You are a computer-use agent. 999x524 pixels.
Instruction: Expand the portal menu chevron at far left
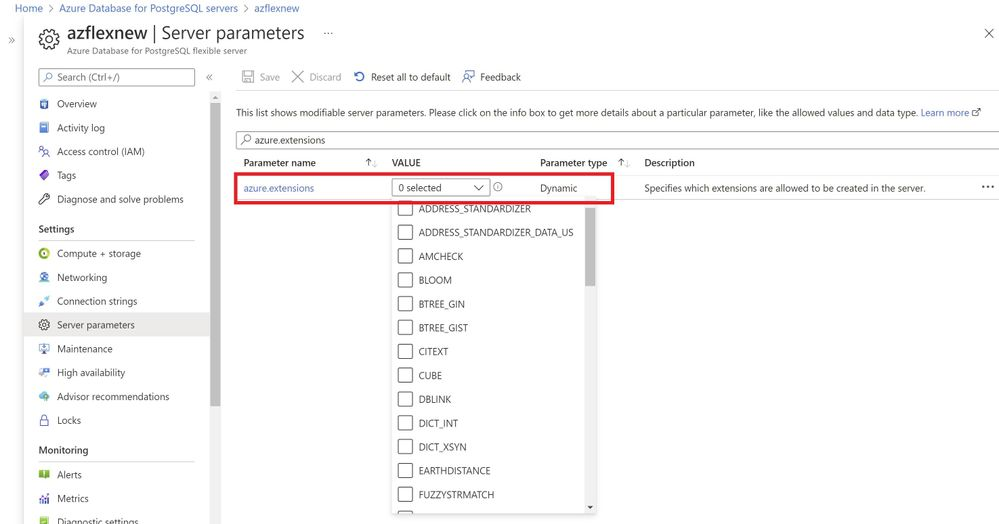click(x=12, y=41)
